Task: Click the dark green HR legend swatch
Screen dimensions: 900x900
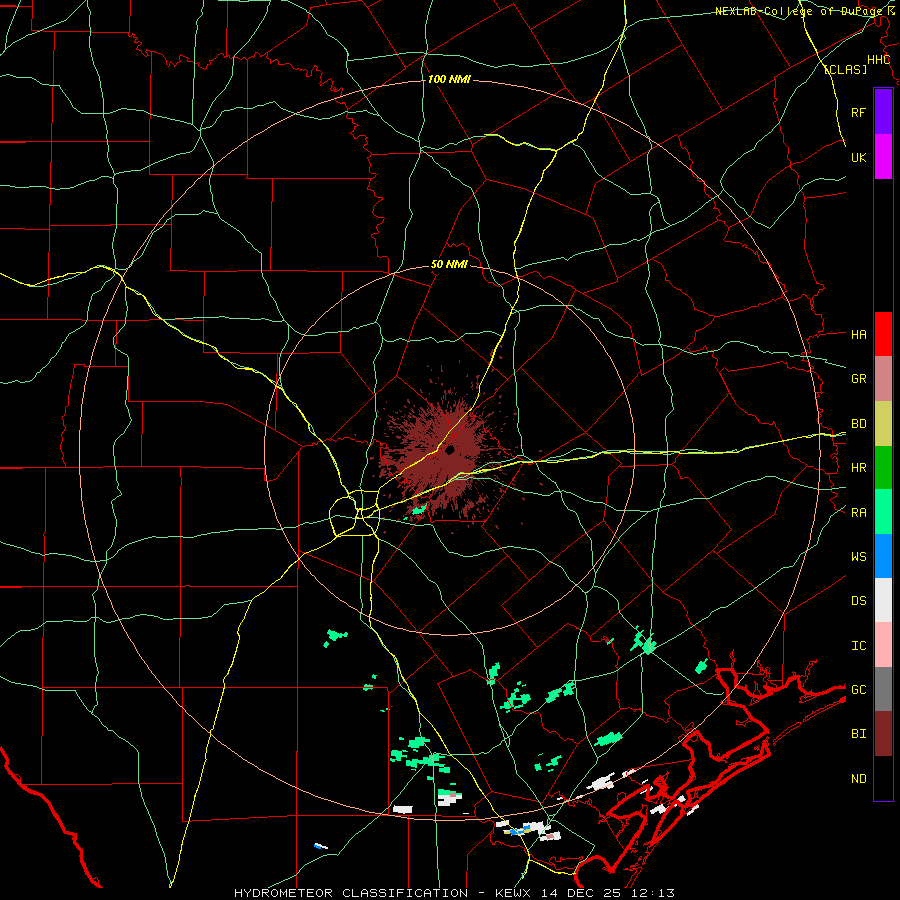Action: click(x=883, y=468)
